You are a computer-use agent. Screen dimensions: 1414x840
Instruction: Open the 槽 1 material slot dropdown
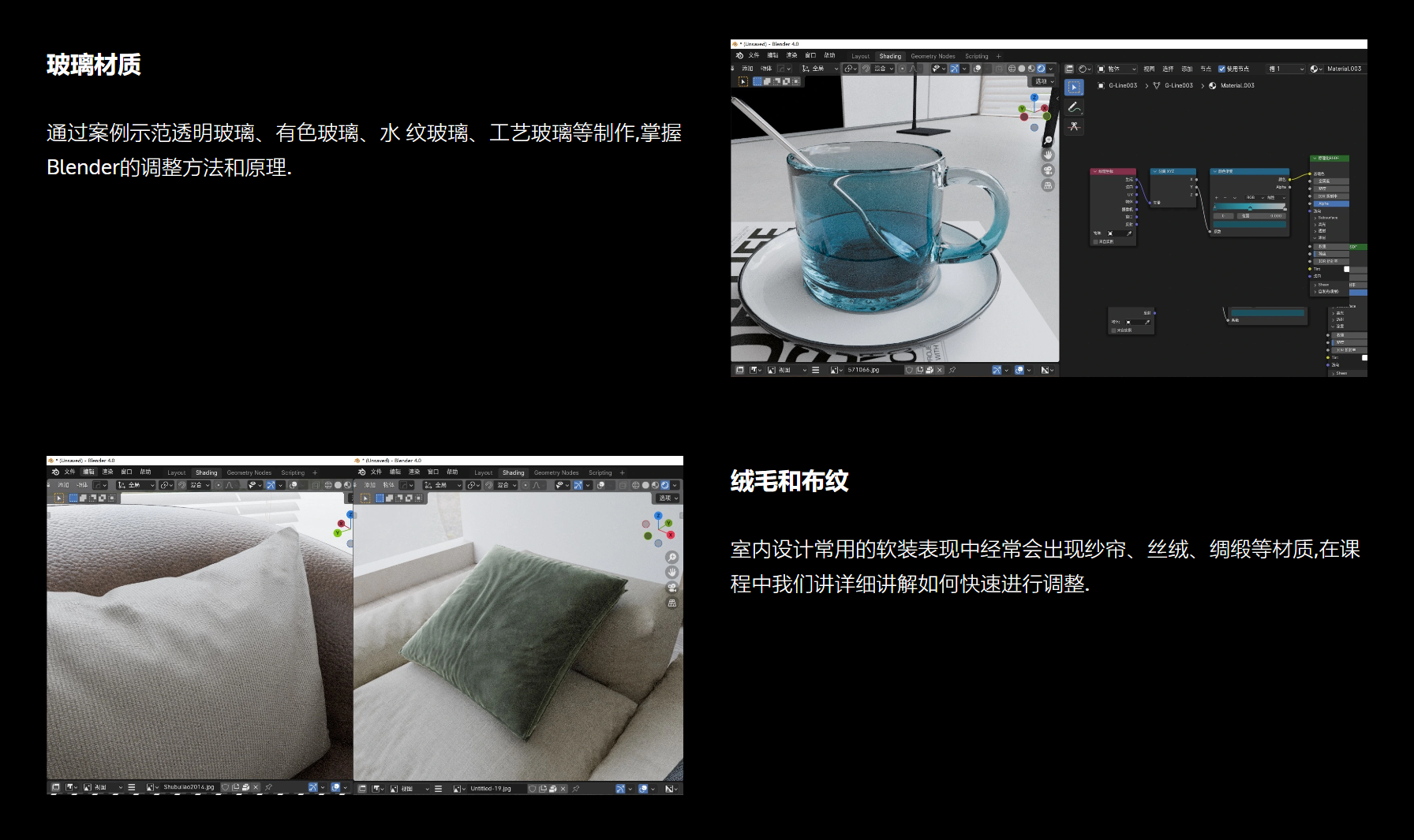[x=1285, y=69]
